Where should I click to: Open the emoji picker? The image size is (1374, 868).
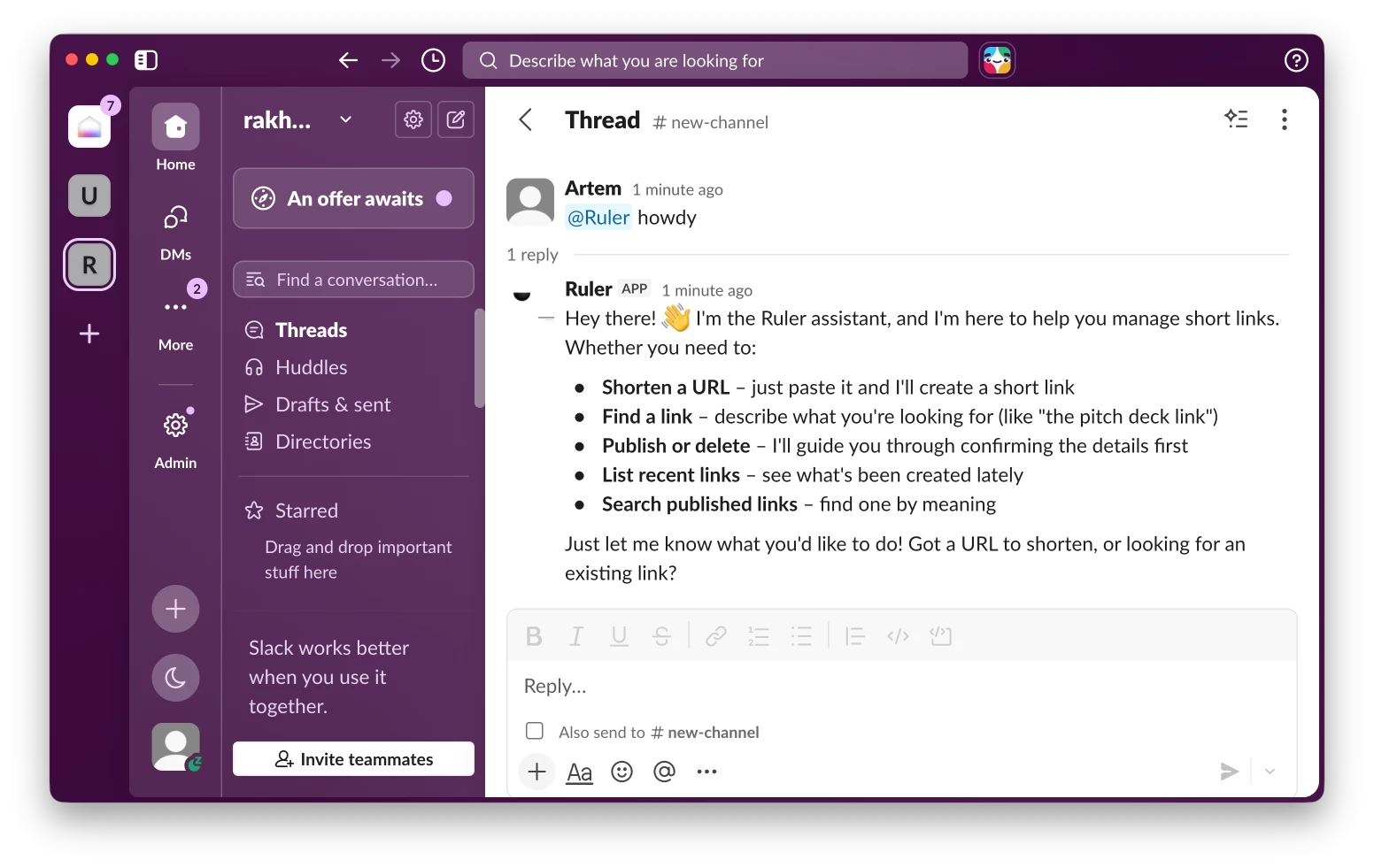622,772
